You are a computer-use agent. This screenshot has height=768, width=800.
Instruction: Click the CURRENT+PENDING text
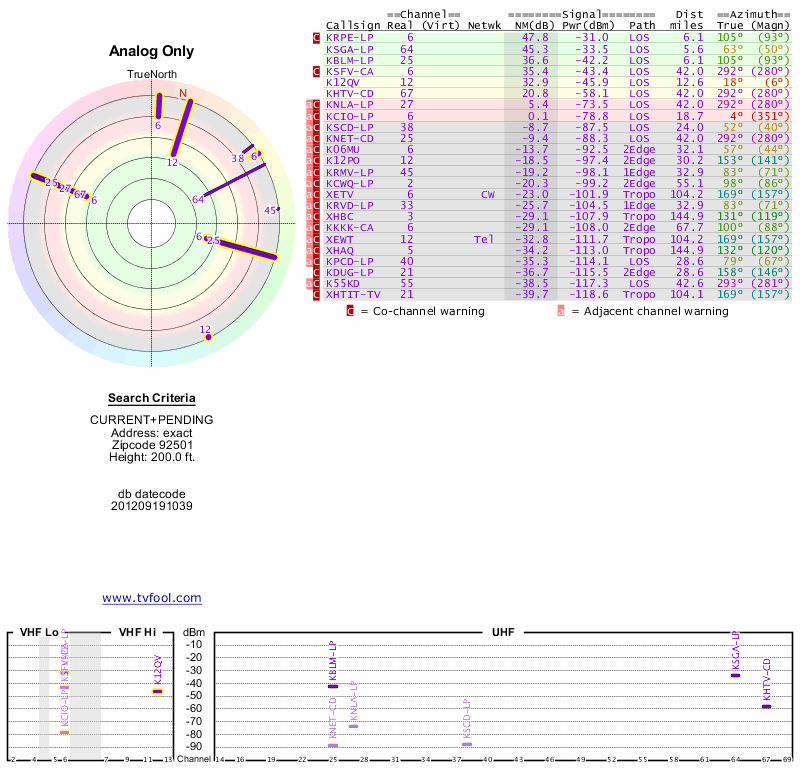(152, 420)
